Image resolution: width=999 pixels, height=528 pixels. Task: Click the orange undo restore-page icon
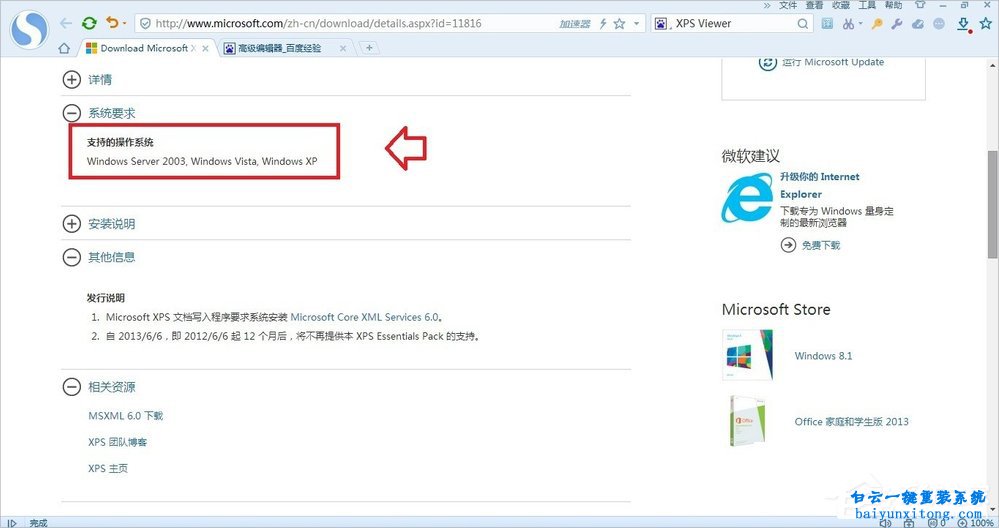(112, 23)
